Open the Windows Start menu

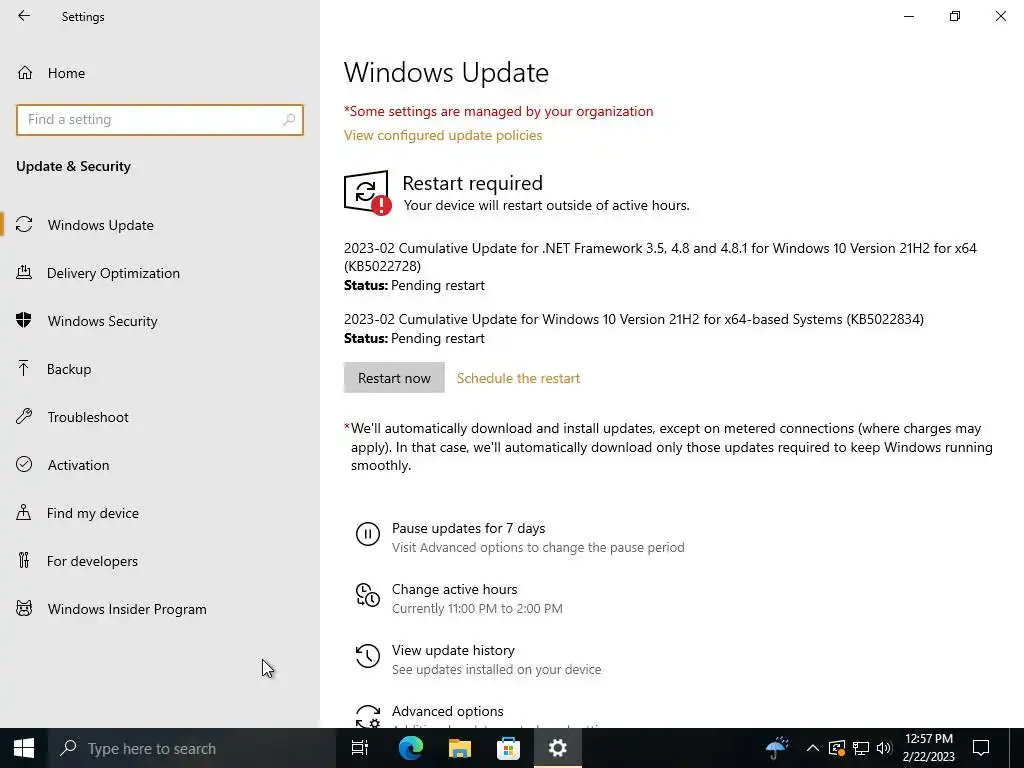pyautogui.click(x=24, y=748)
